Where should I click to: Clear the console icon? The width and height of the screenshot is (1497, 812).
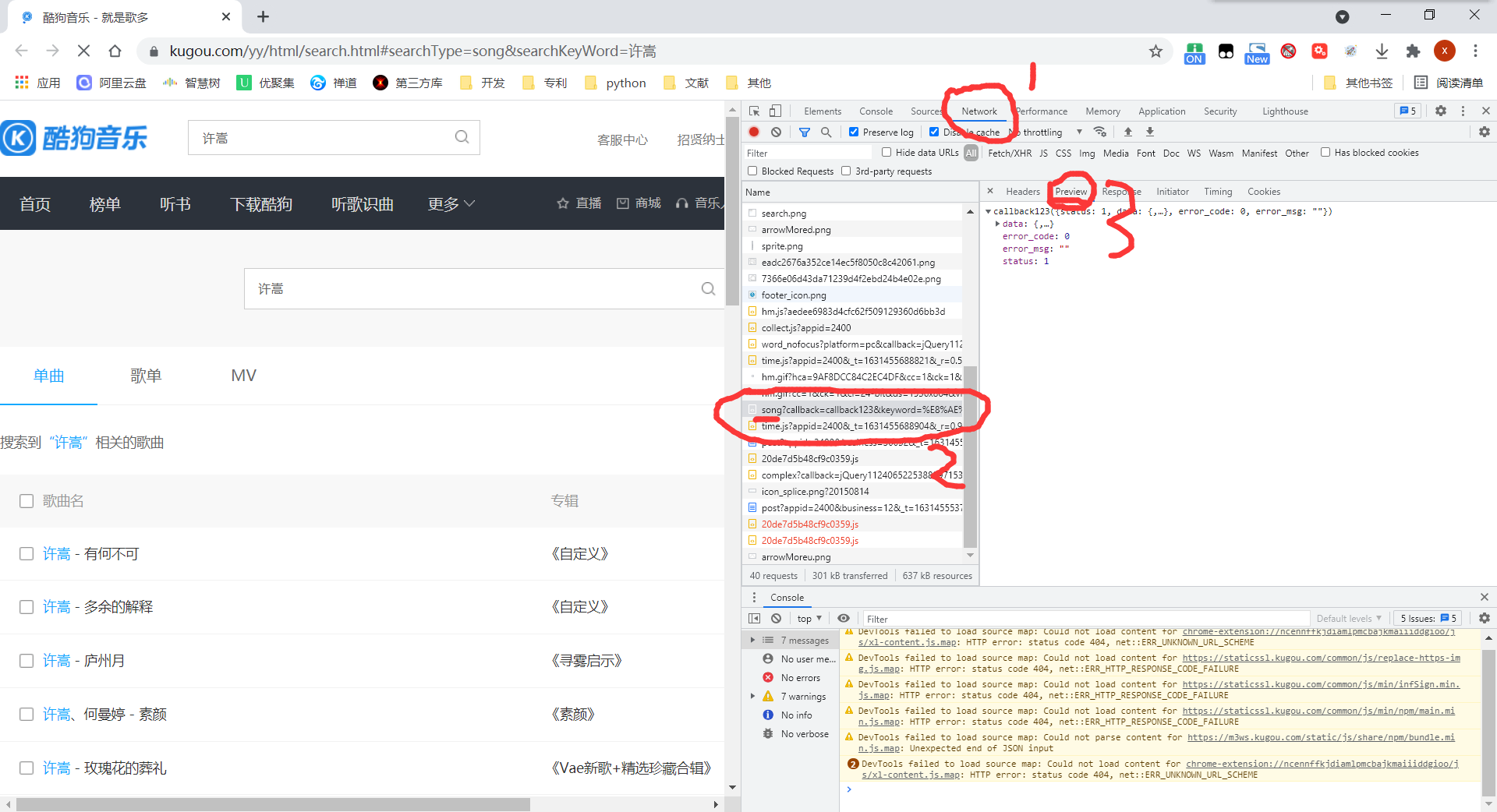(x=776, y=618)
